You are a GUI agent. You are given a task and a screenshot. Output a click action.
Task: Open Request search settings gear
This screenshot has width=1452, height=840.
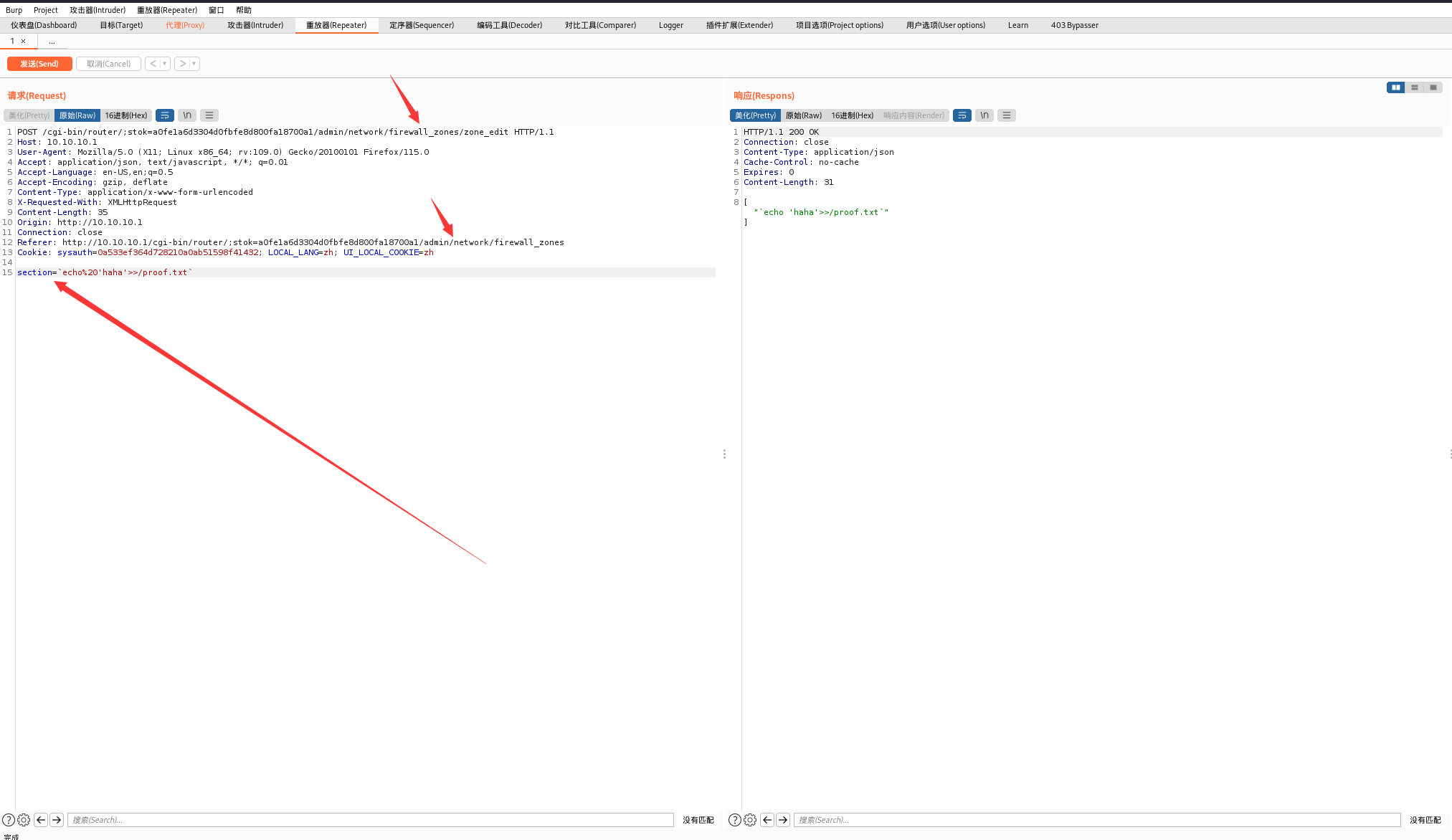pyautogui.click(x=24, y=820)
